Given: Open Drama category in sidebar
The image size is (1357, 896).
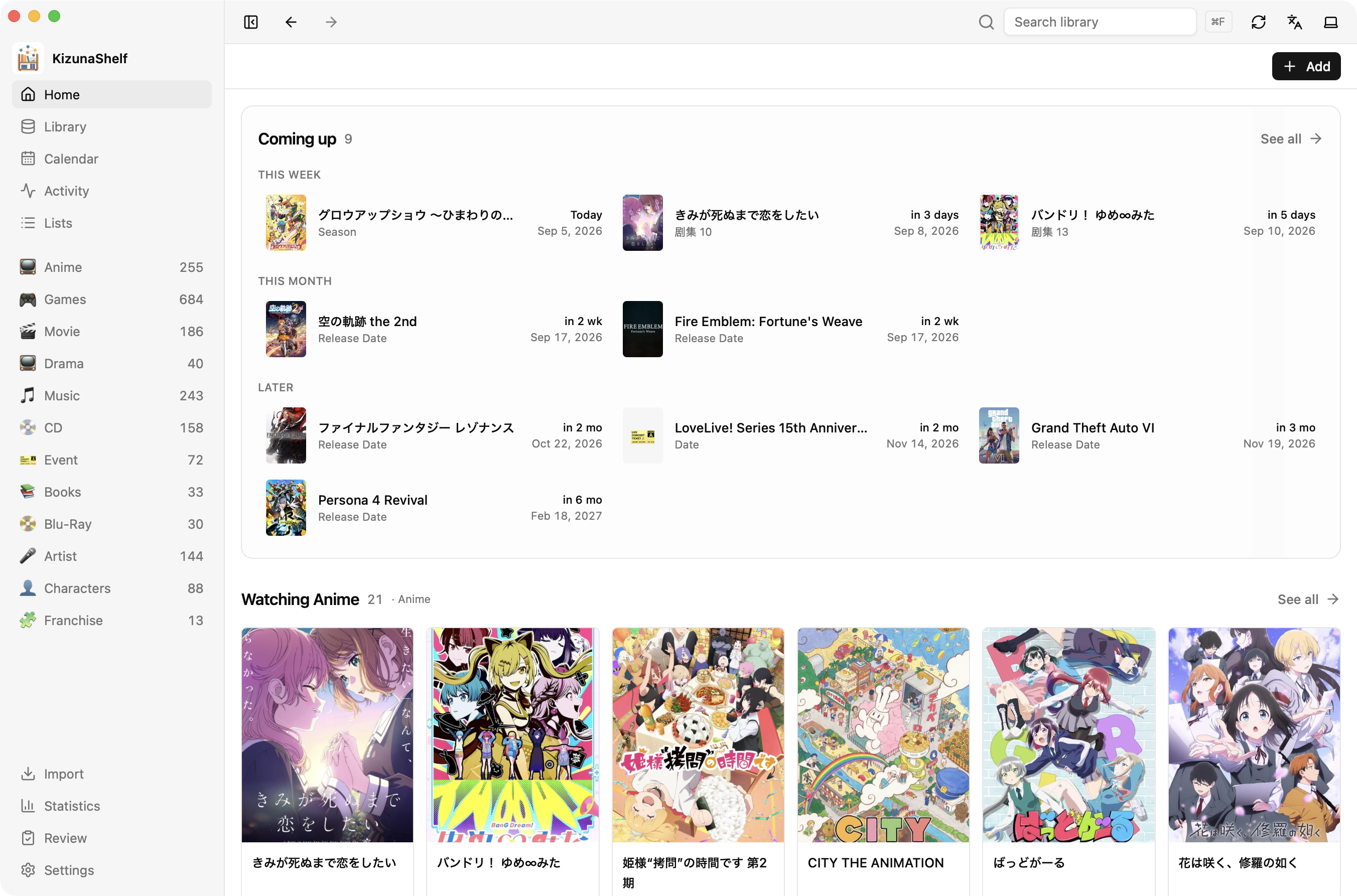Looking at the screenshot, I should 112,363.
